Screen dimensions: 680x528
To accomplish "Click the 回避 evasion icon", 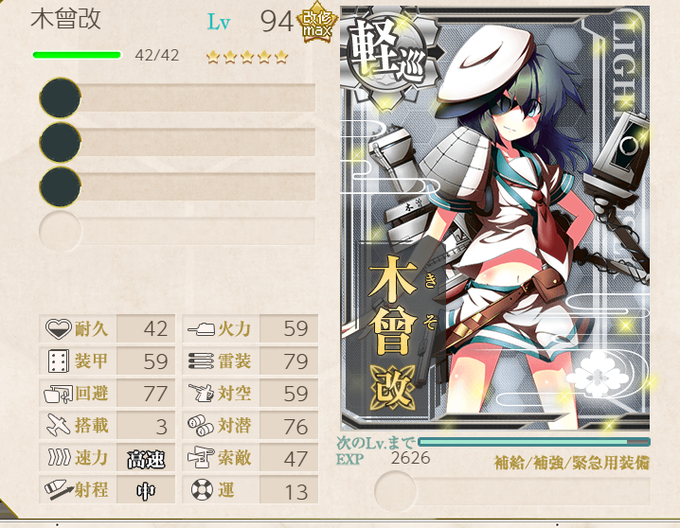I will point(58,394).
